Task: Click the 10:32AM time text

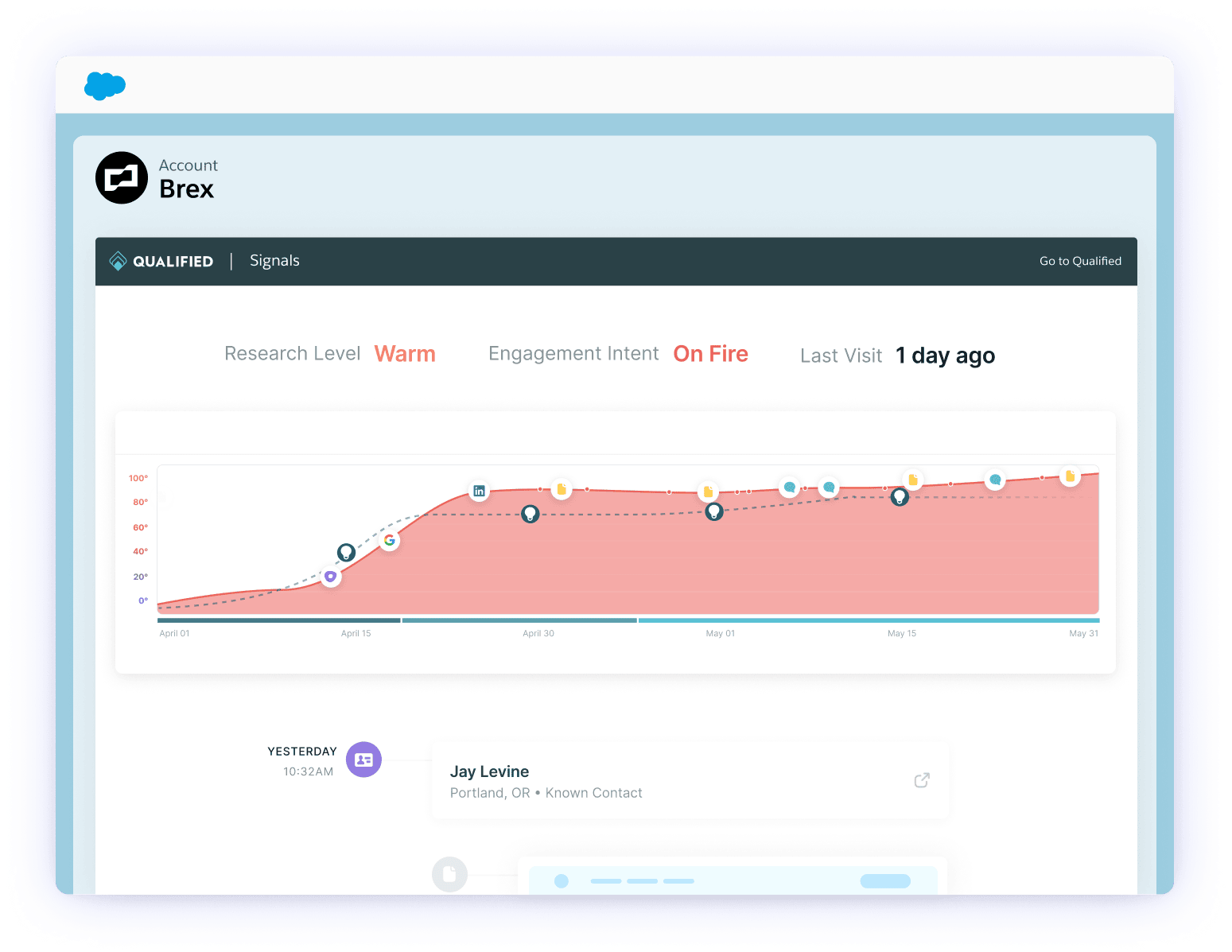Action: (x=309, y=771)
